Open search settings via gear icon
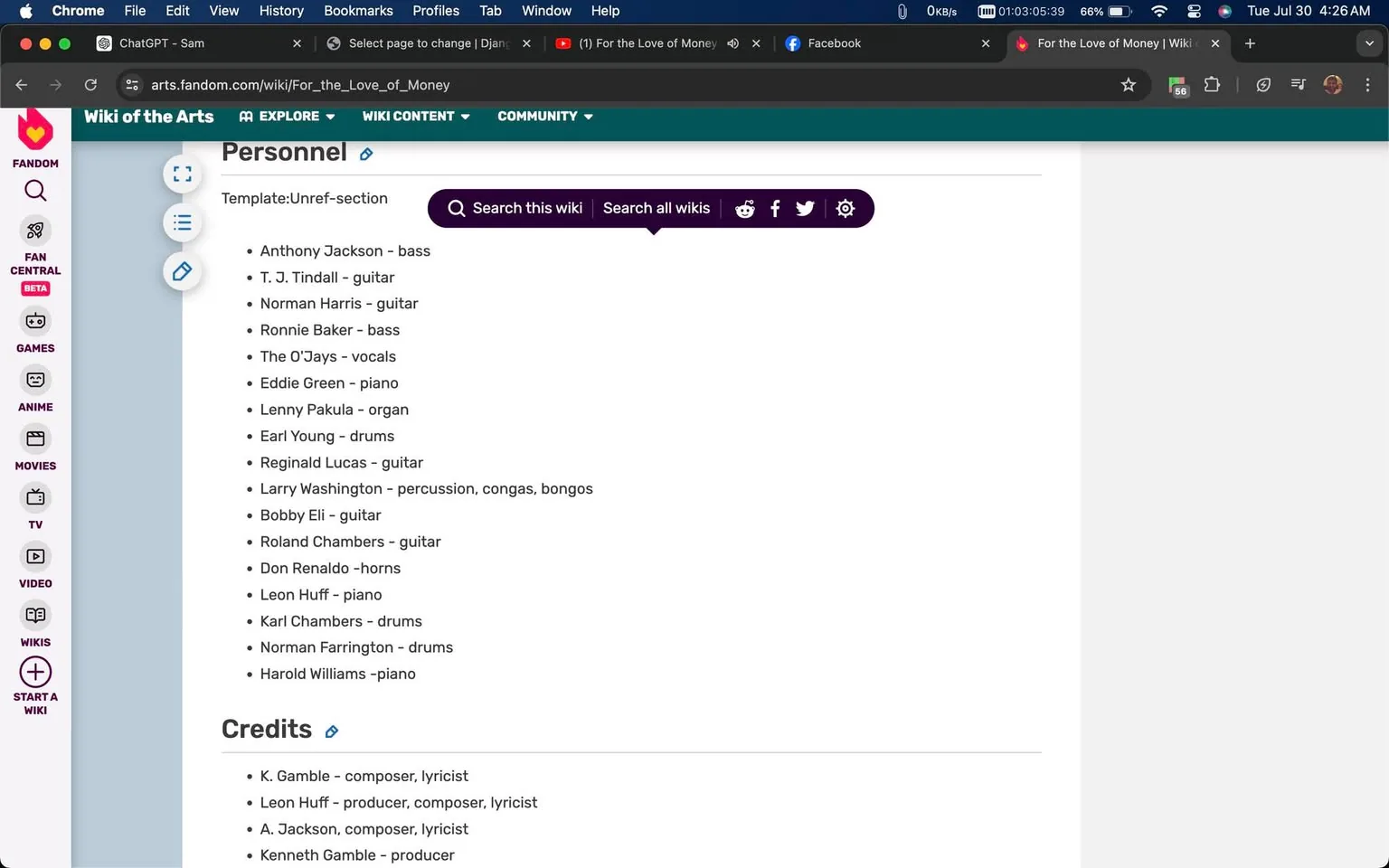 coord(845,208)
